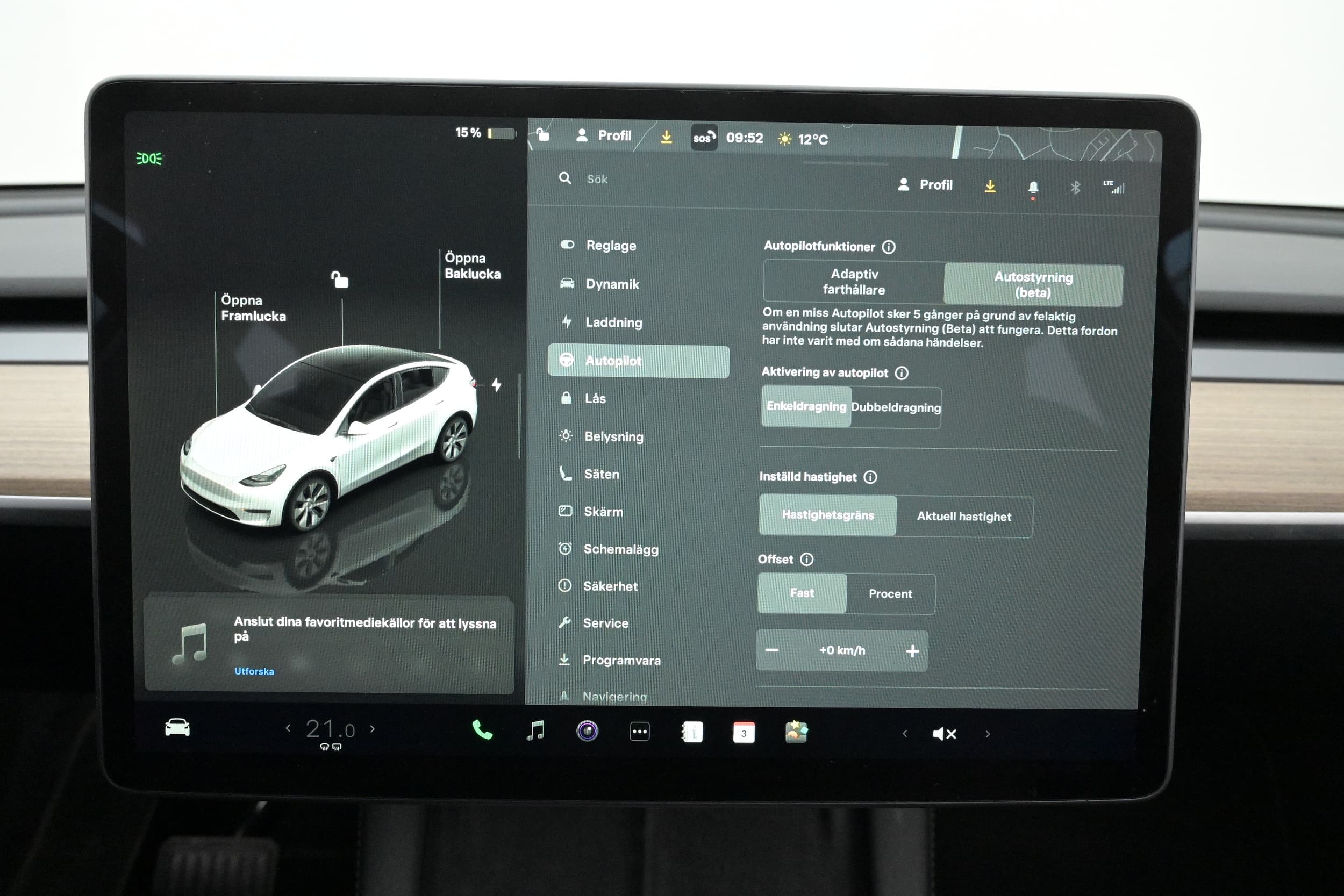The height and width of the screenshot is (896, 1344).
Task: Click Öppna Framlucka to open frunk
Action: [253, 308]
